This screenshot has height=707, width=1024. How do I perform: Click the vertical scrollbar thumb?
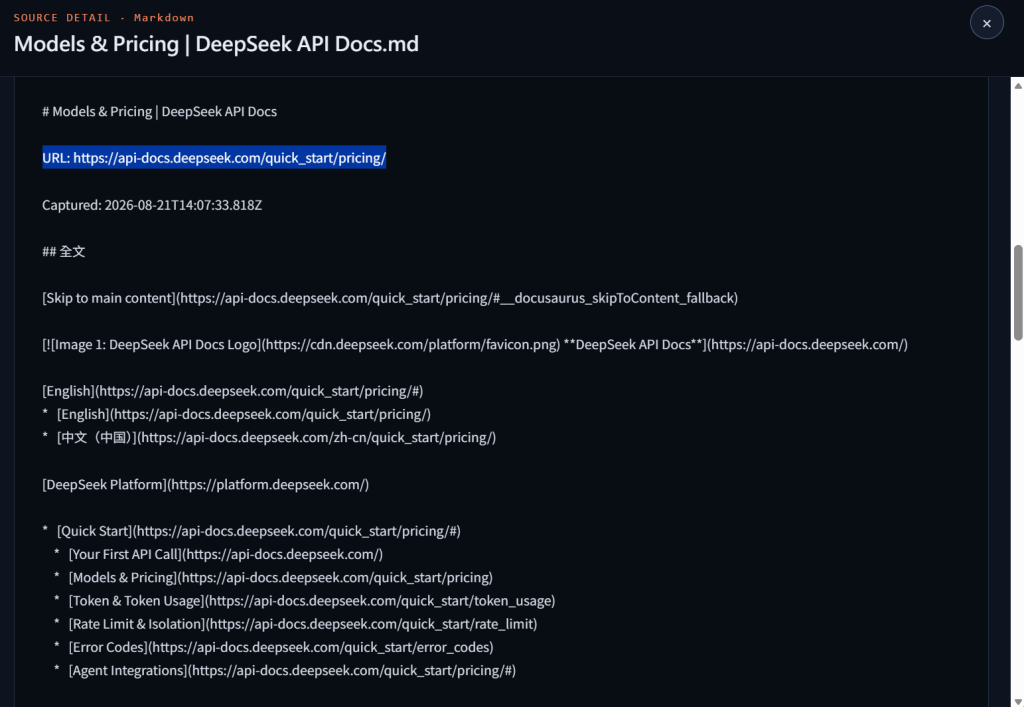pos(1017,292)
